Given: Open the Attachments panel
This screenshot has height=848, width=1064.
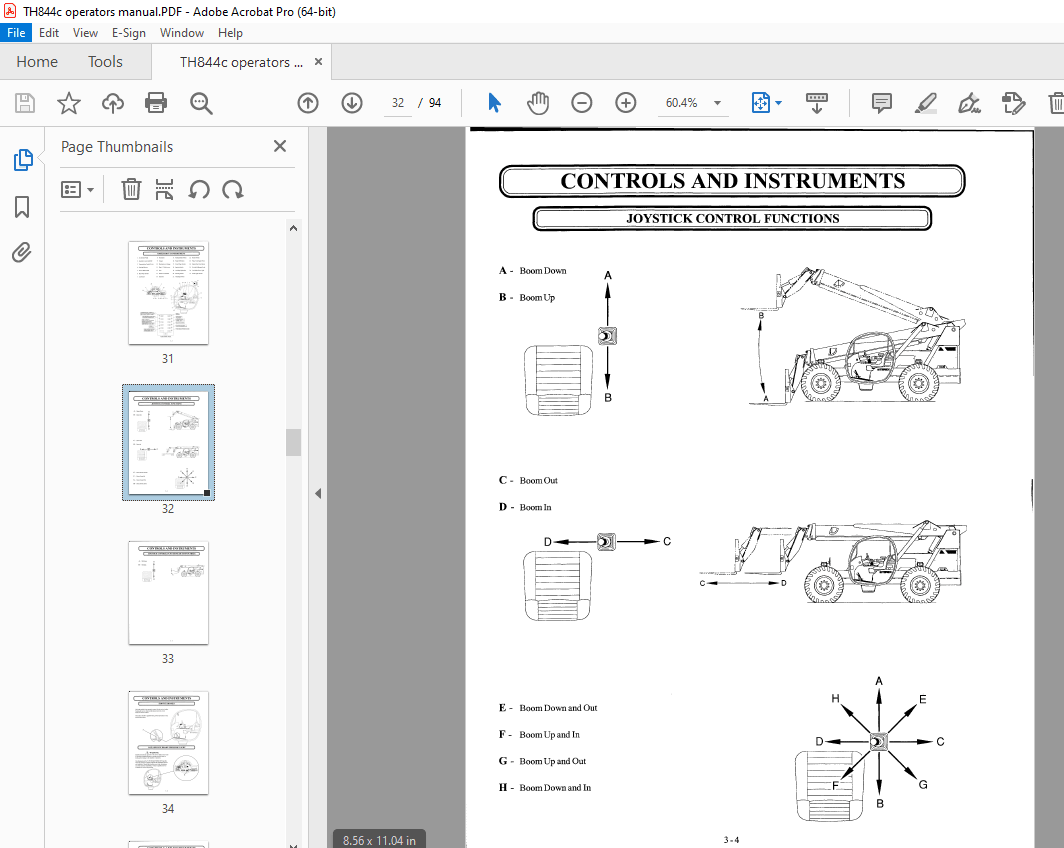Looking at the screenshot, I should [22, 253].
